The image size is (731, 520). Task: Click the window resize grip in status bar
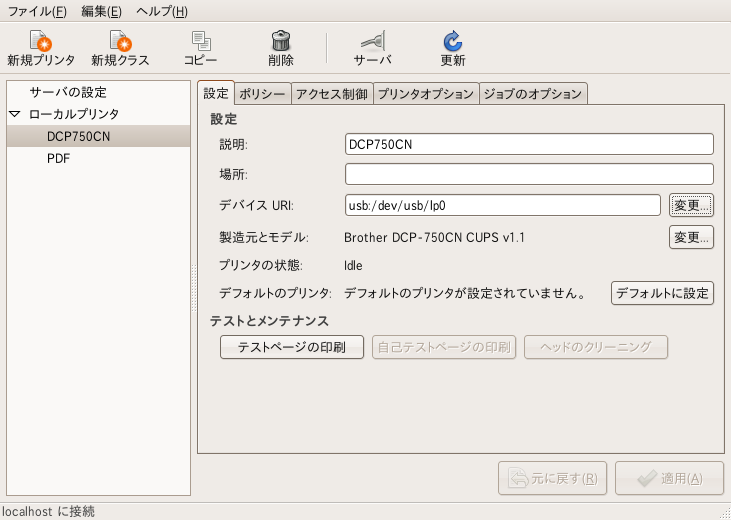[724, 513]
